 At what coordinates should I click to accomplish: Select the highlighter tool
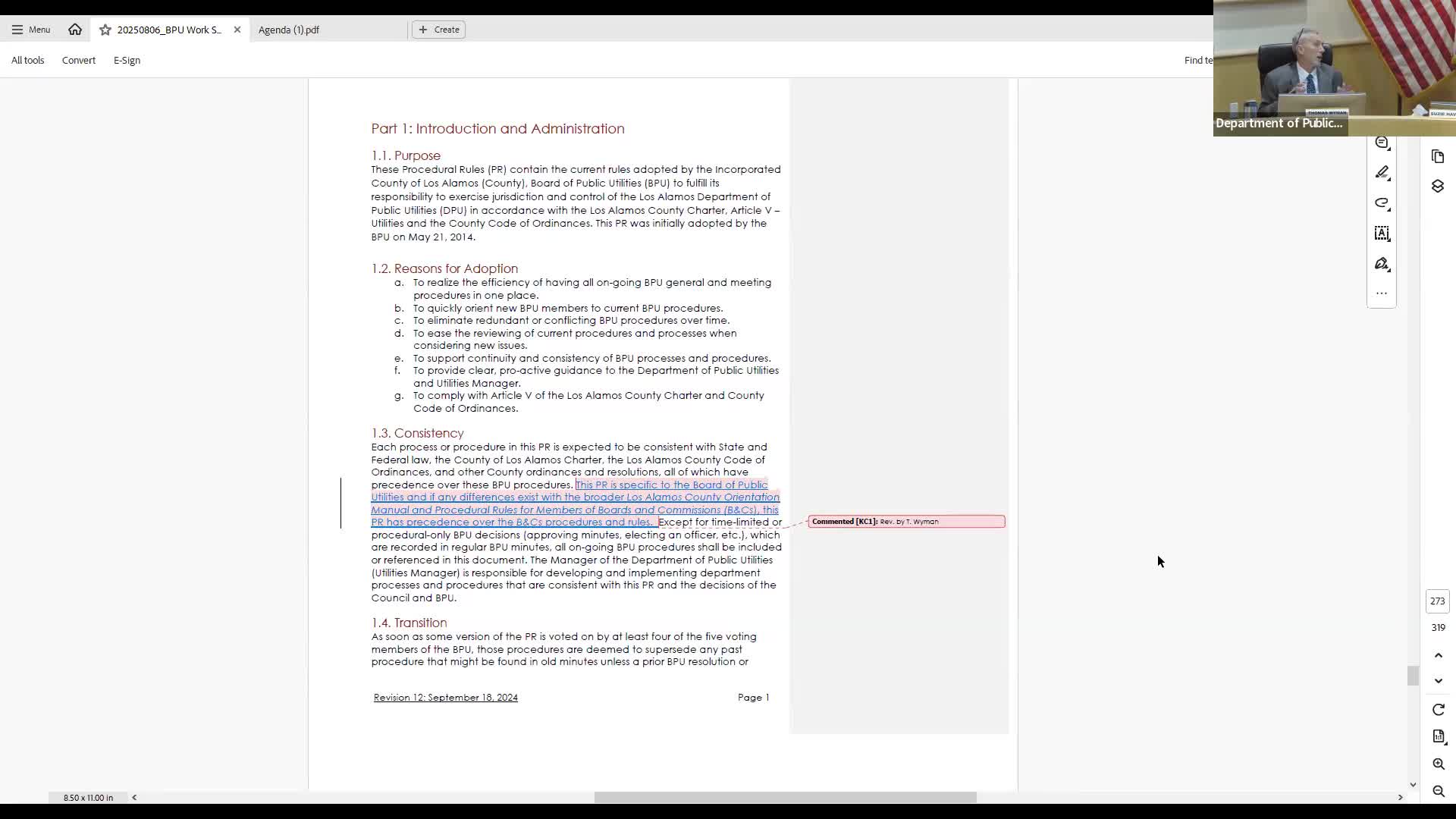click(1382, 173)
